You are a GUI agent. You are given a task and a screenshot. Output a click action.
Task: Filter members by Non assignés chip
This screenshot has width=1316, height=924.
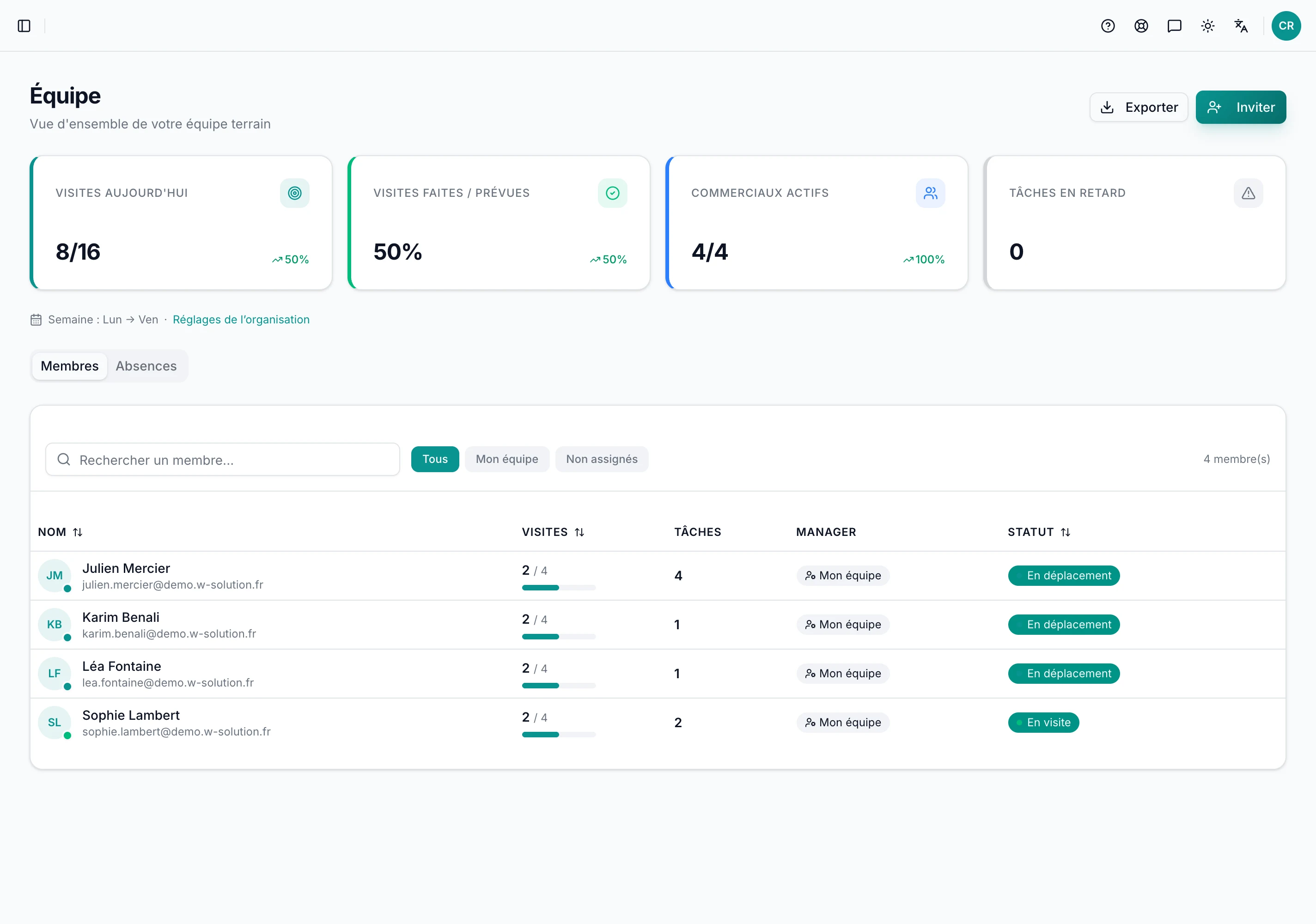(x=602, y=459)
